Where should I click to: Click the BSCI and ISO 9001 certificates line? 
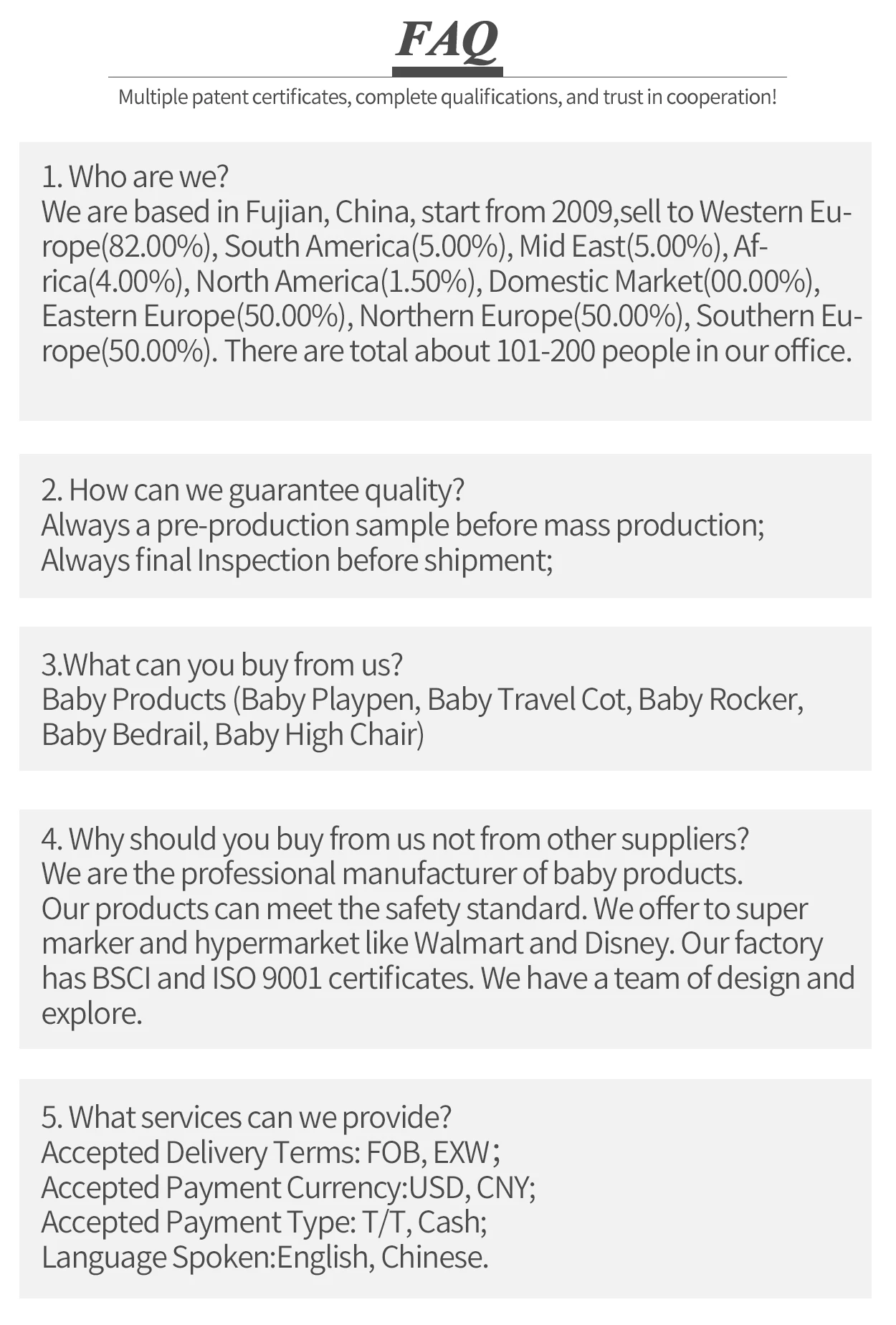pyautogui.click(x=258, y=979)
